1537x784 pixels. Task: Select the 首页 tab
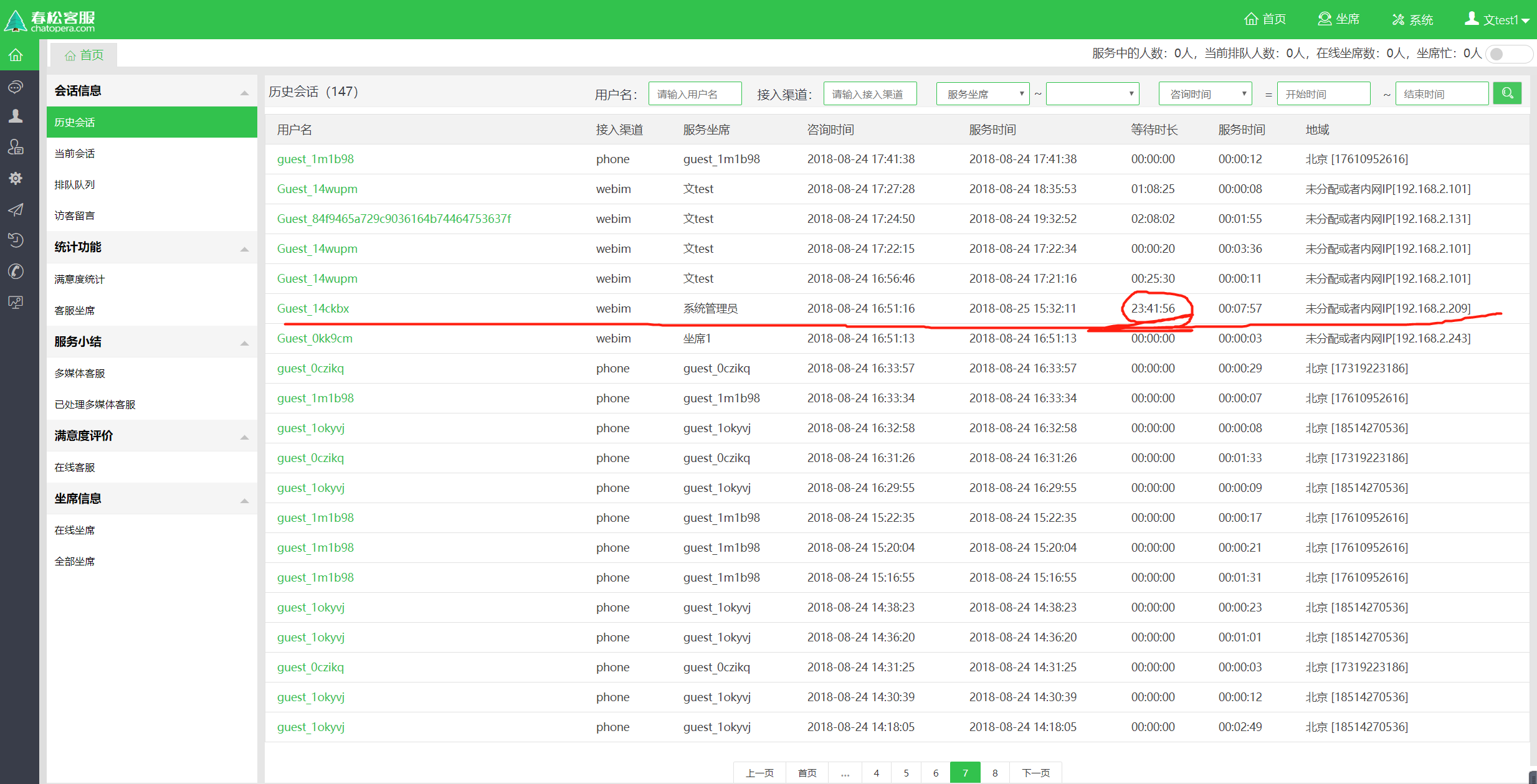[x=84, y=55]
